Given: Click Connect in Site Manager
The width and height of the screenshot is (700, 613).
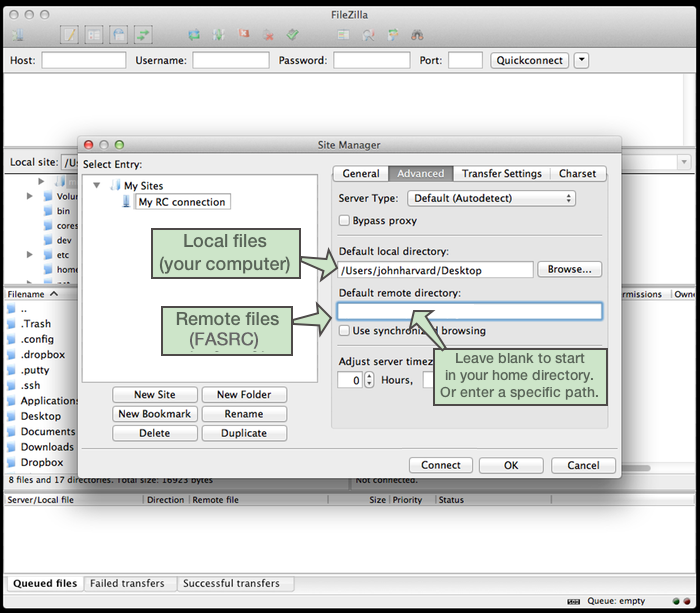Looking at the screenshot, I should [441, 465].
